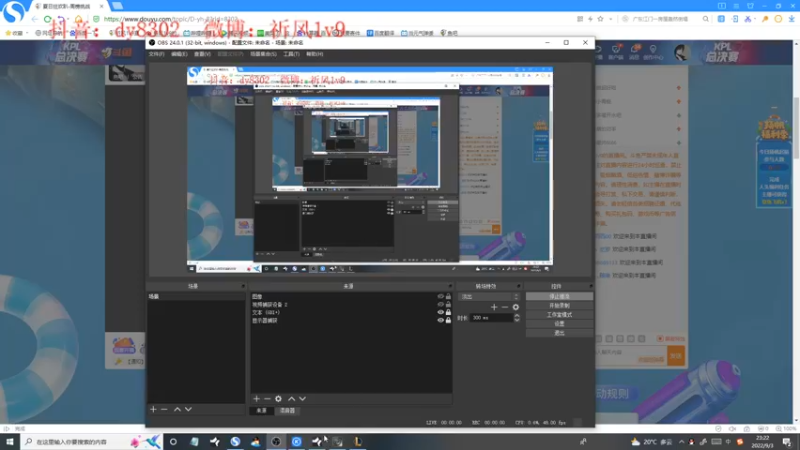The width and height of the screenshot is (800, 450).
Task: Remove the selected source with the minus icon
Action: point(267,398)
